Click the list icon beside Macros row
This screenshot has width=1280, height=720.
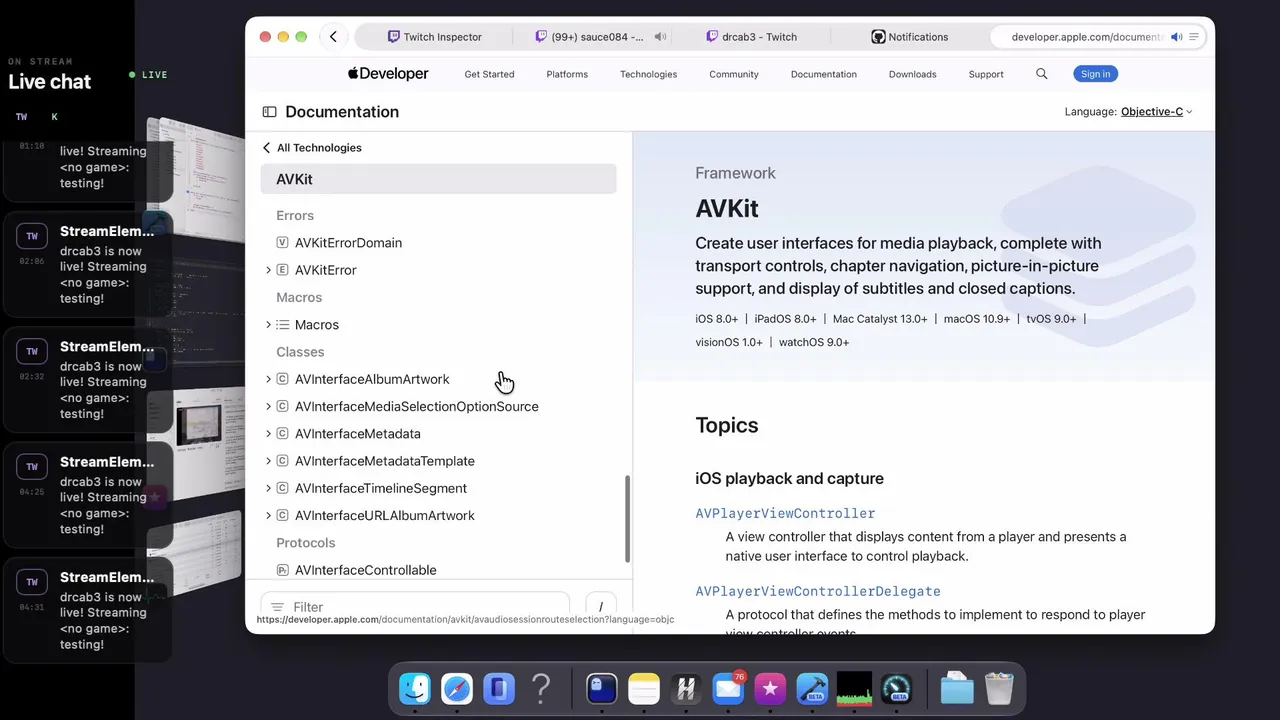tap(282, 325)
